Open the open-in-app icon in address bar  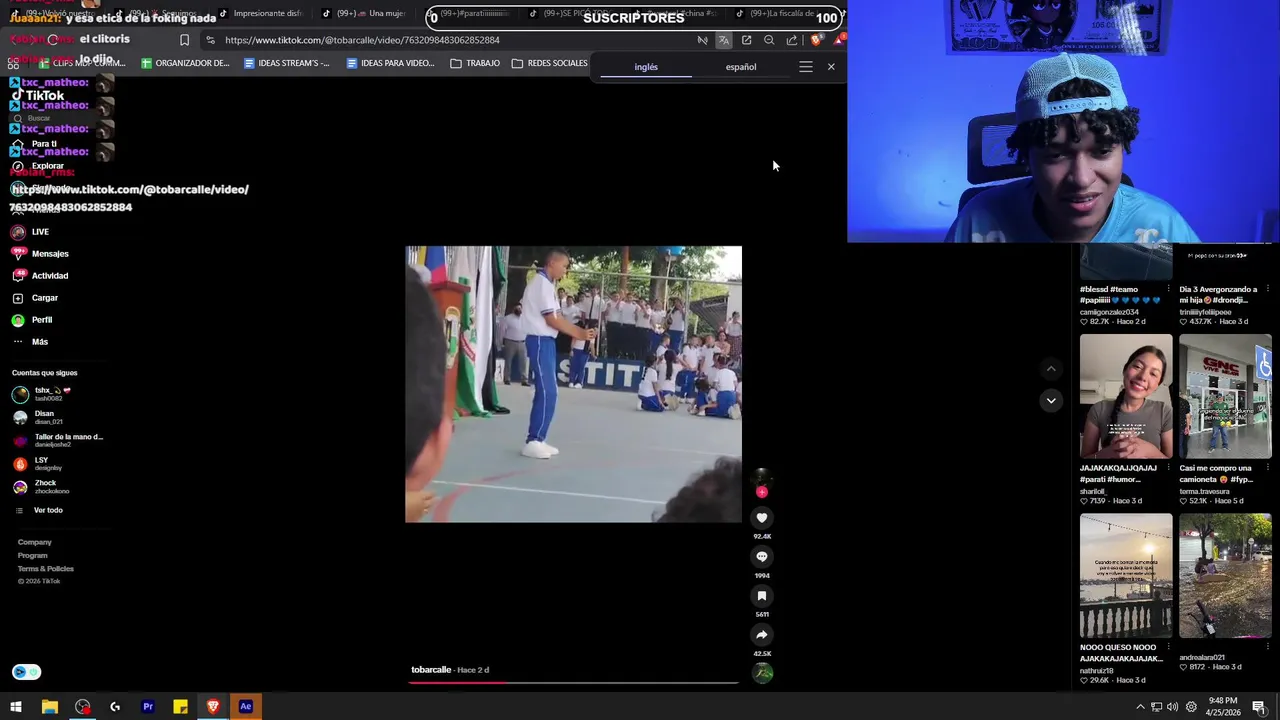(x=747, y=40)
